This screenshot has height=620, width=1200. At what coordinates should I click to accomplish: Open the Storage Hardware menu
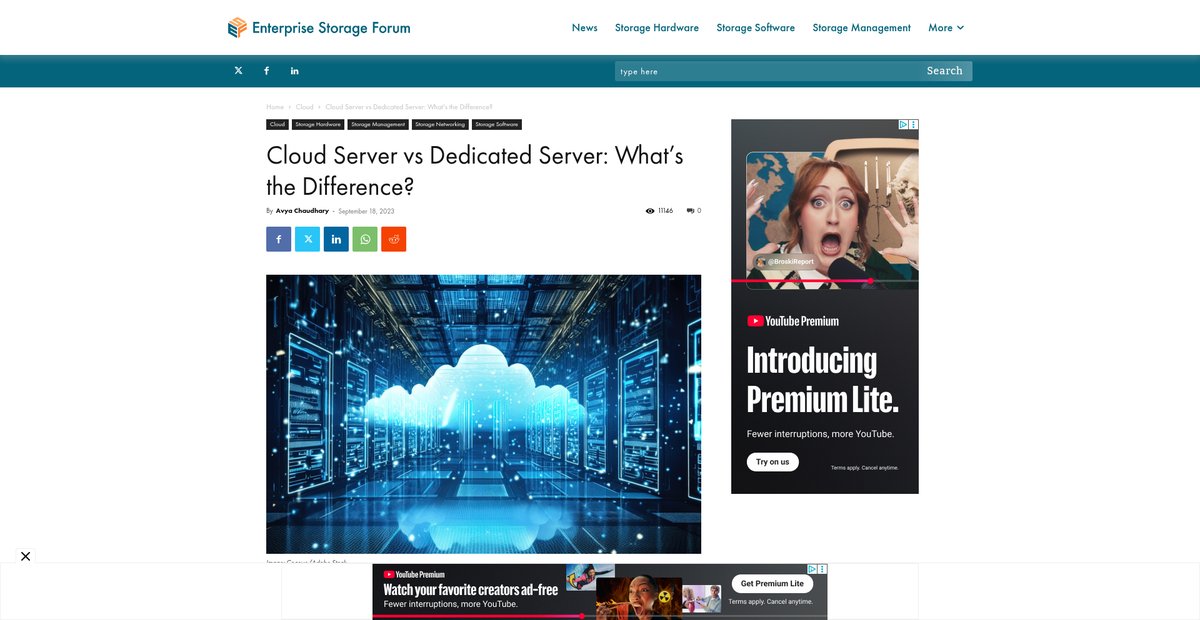(657, 28)
